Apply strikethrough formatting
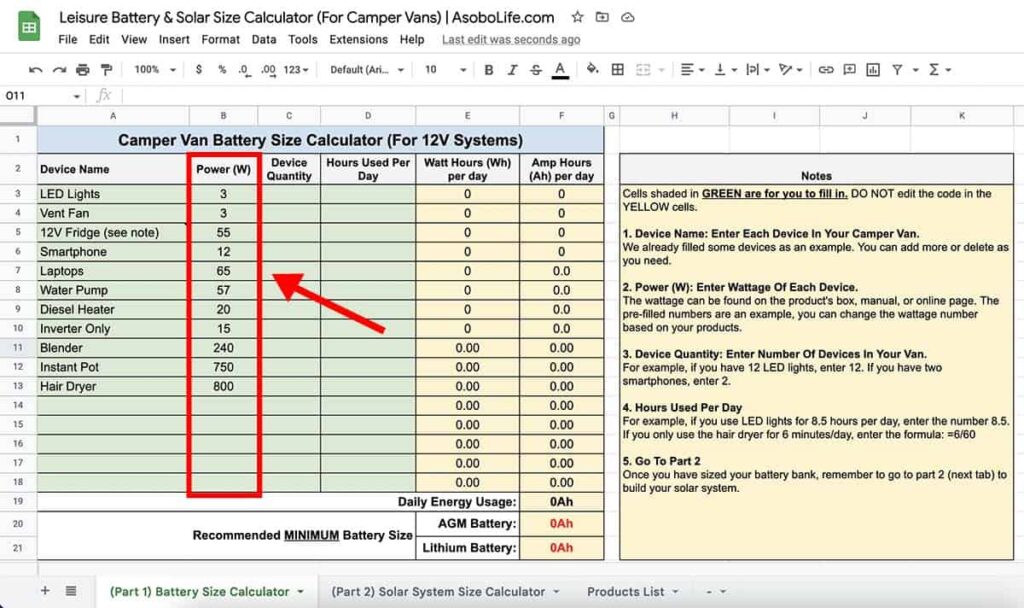Screen dimensions: 1024x608 (536, 69)
